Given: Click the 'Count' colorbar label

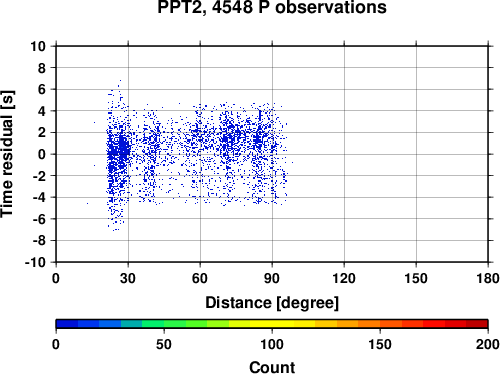Looking at the screenshot, I should (x=272, y=367).
